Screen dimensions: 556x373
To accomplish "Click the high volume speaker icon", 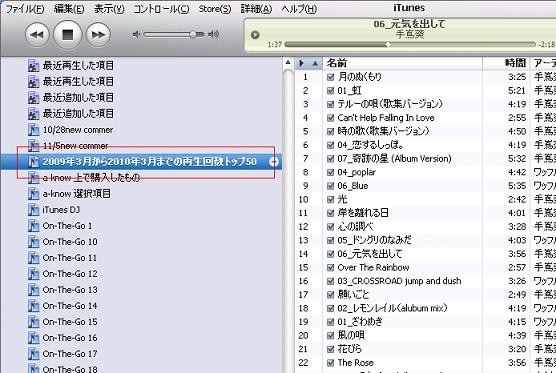I will point(213,34).
